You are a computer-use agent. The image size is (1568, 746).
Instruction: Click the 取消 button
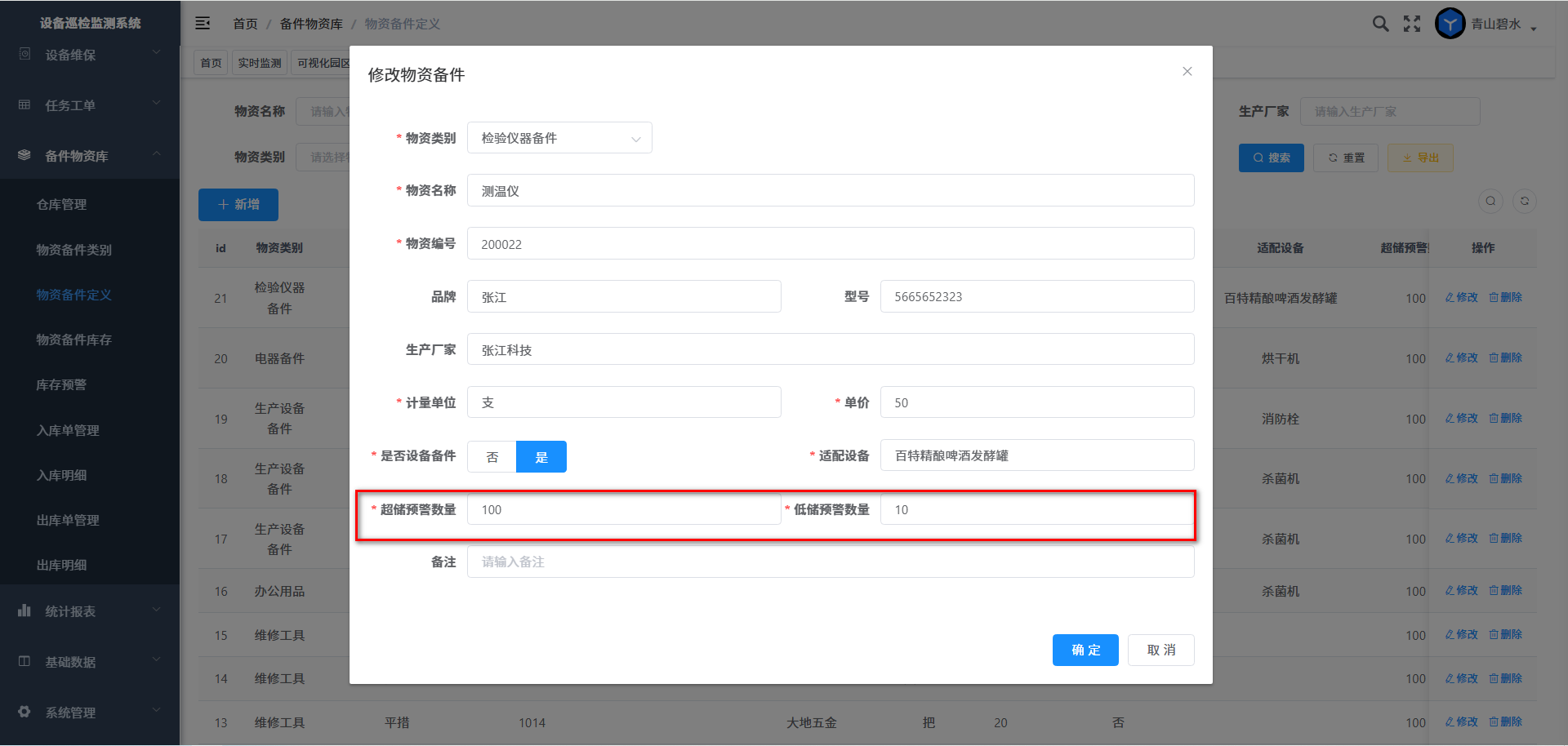point(1160,651)
